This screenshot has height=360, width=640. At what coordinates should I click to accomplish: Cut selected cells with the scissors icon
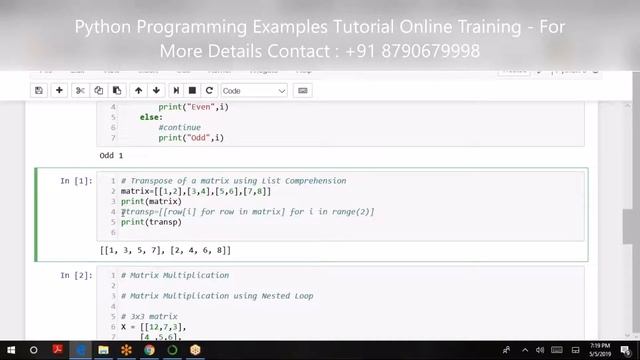[x=80, y=91]
